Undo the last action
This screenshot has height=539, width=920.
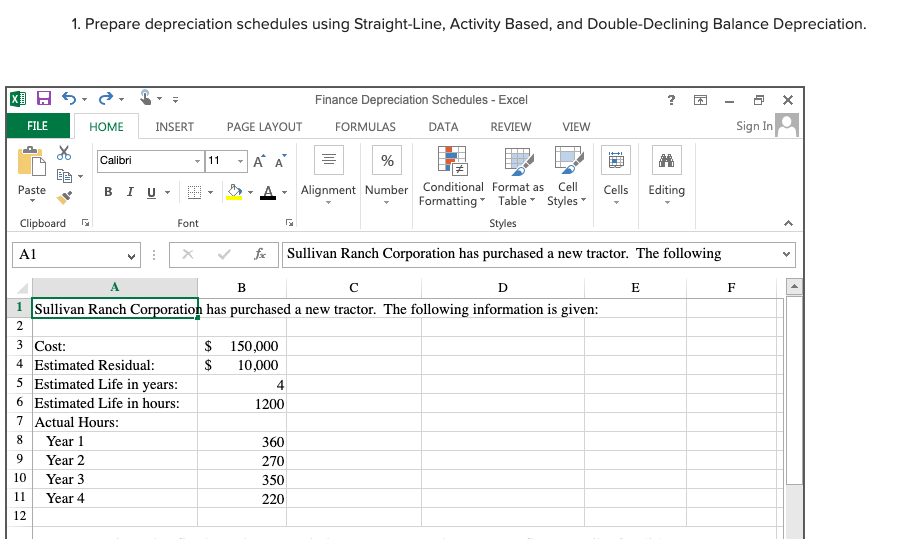[69, 99]
